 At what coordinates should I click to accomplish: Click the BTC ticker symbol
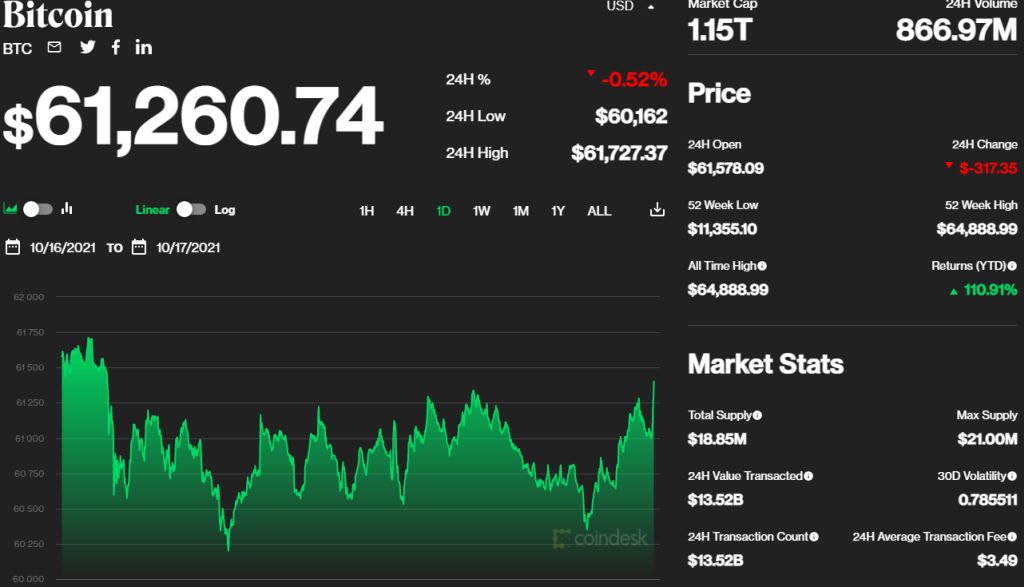pos(17,49)
